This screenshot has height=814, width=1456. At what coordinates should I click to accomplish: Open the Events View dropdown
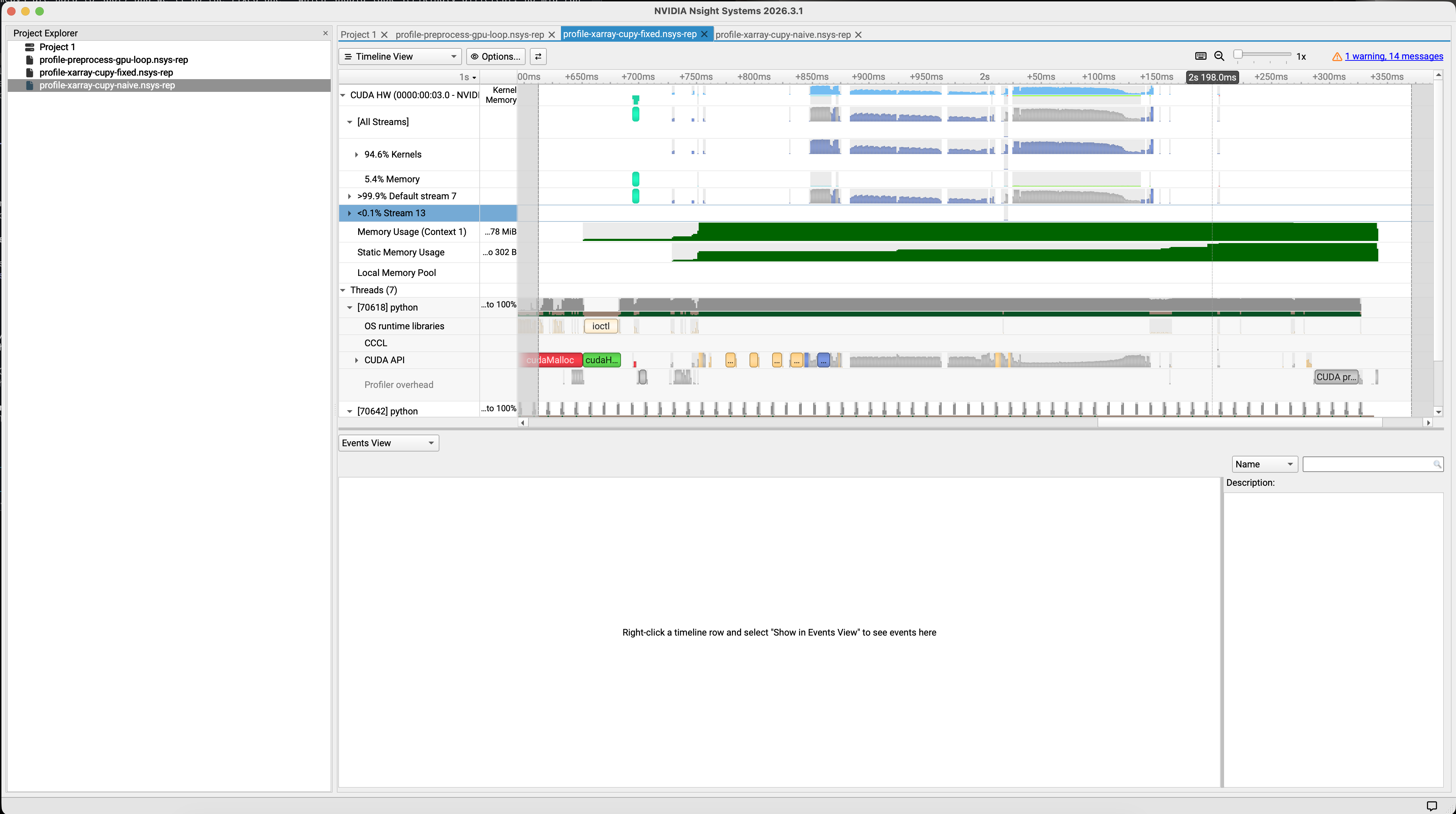click(389, 443)
